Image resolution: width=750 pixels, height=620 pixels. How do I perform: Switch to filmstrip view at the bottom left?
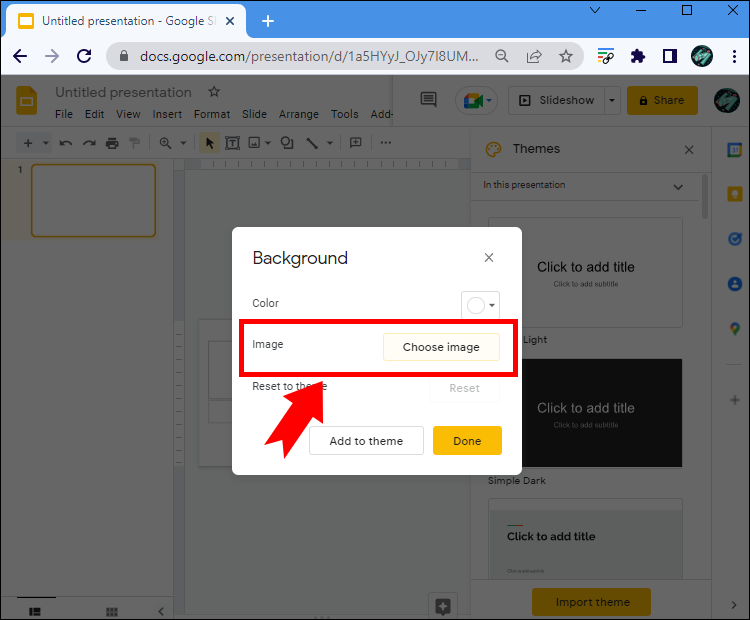35,611
